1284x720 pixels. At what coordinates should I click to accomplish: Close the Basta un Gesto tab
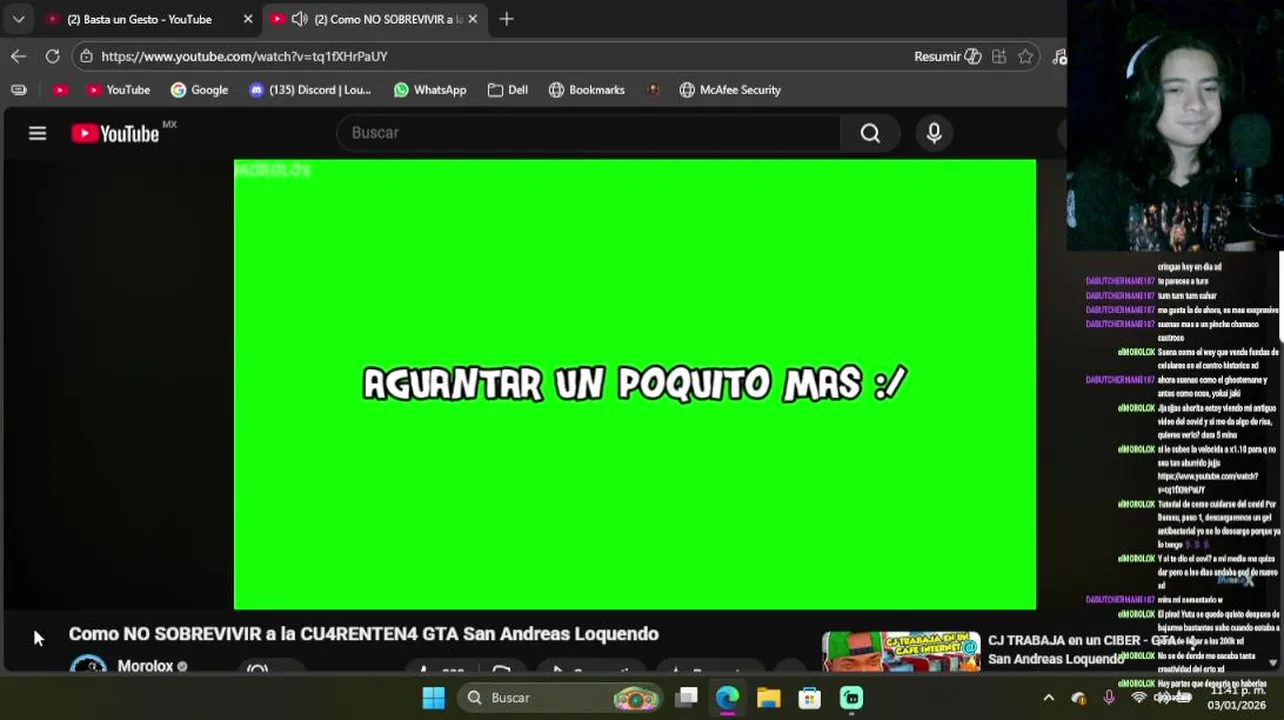click(x=248, y=19)
